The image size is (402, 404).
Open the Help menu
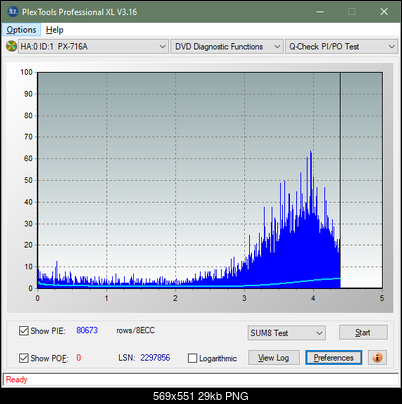pos(55,30)
